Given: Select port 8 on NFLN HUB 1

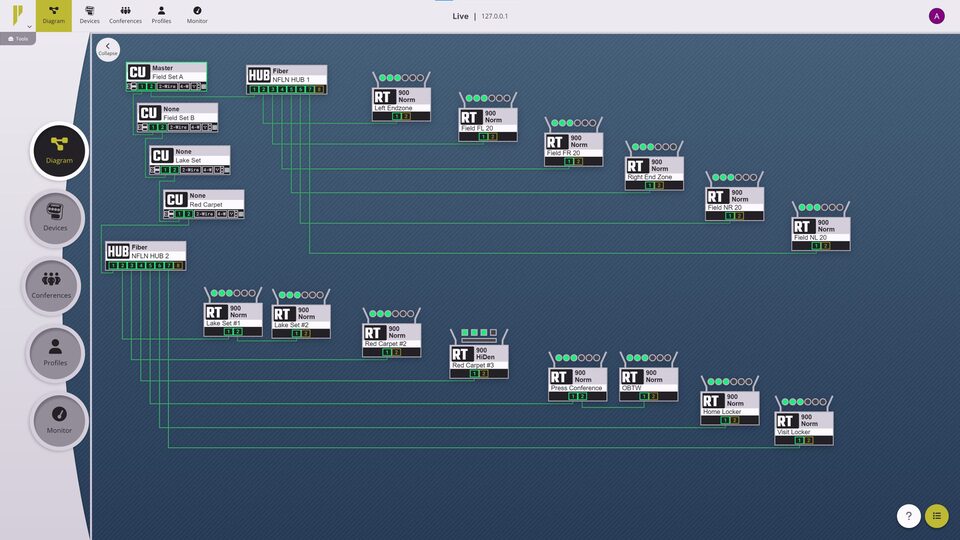Looking at the screenshot, I should click(320, 90).
